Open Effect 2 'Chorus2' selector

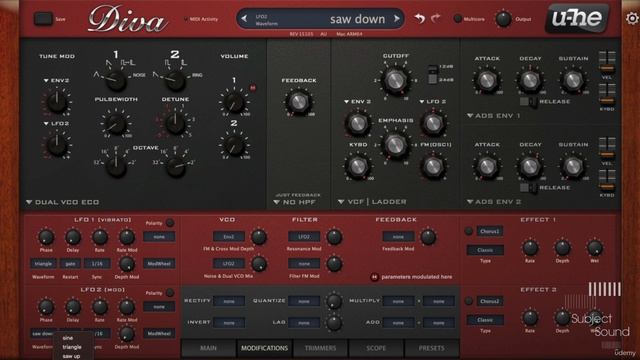pos(489,301)
